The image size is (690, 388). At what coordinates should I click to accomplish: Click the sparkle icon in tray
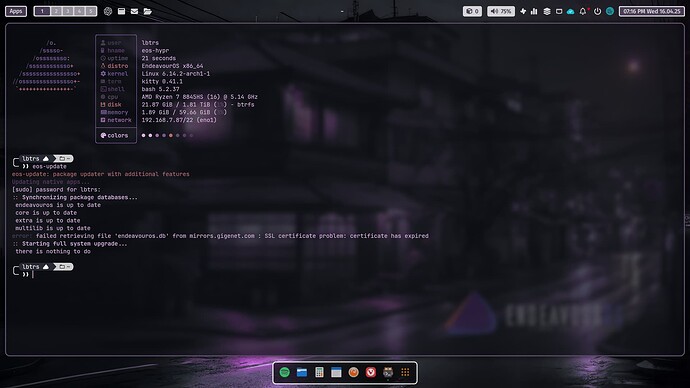click(x=523, y=11)
